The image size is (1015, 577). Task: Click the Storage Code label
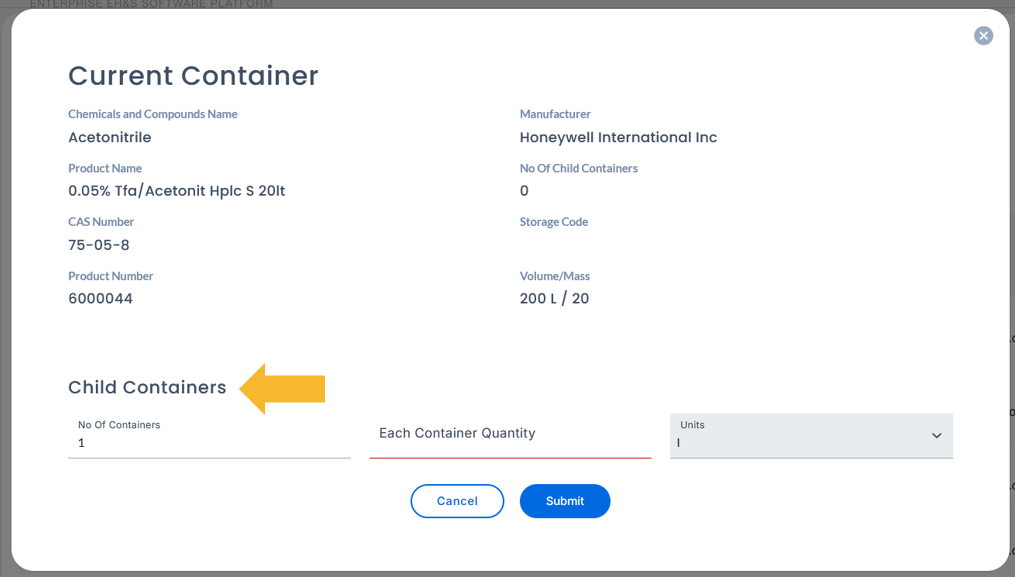[x=554, y=221]
